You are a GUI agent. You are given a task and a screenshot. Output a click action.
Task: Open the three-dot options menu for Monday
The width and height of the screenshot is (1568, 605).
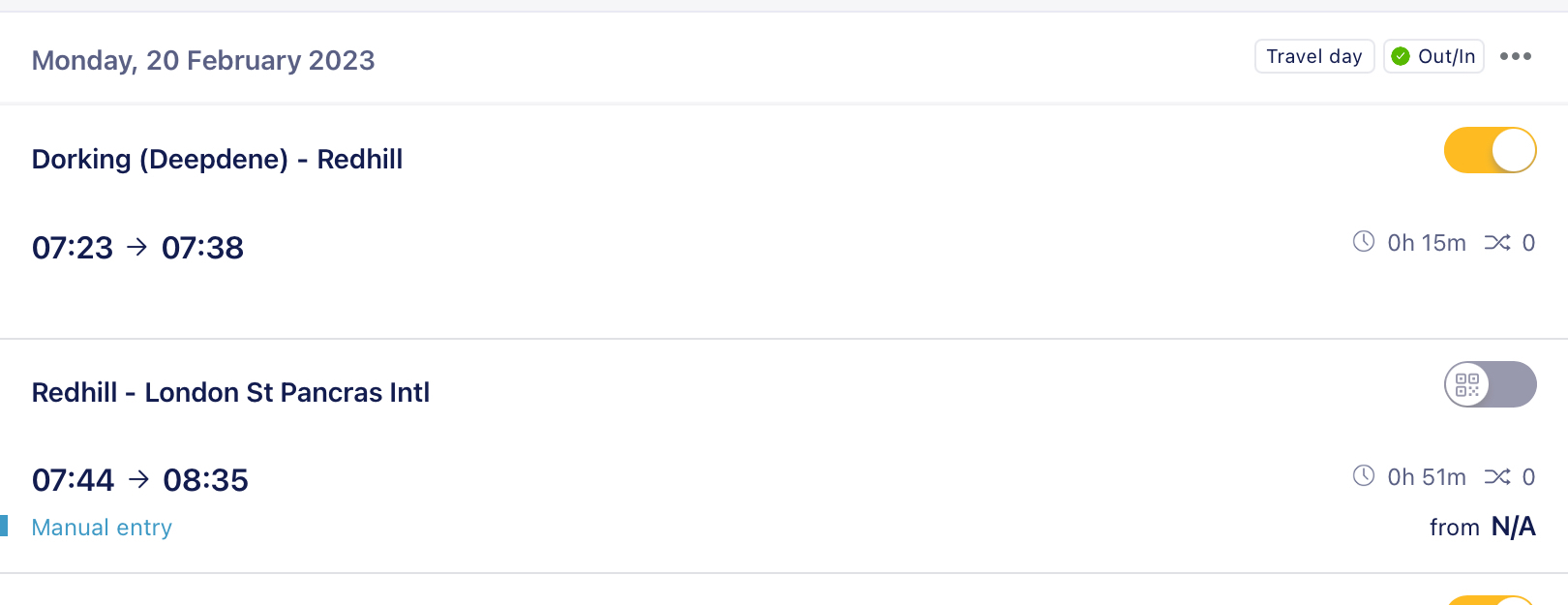pos(1515,56)
